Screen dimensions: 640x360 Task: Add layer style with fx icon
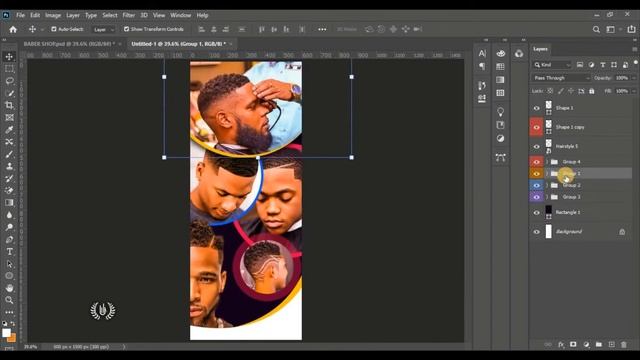[x=561, y=344]
